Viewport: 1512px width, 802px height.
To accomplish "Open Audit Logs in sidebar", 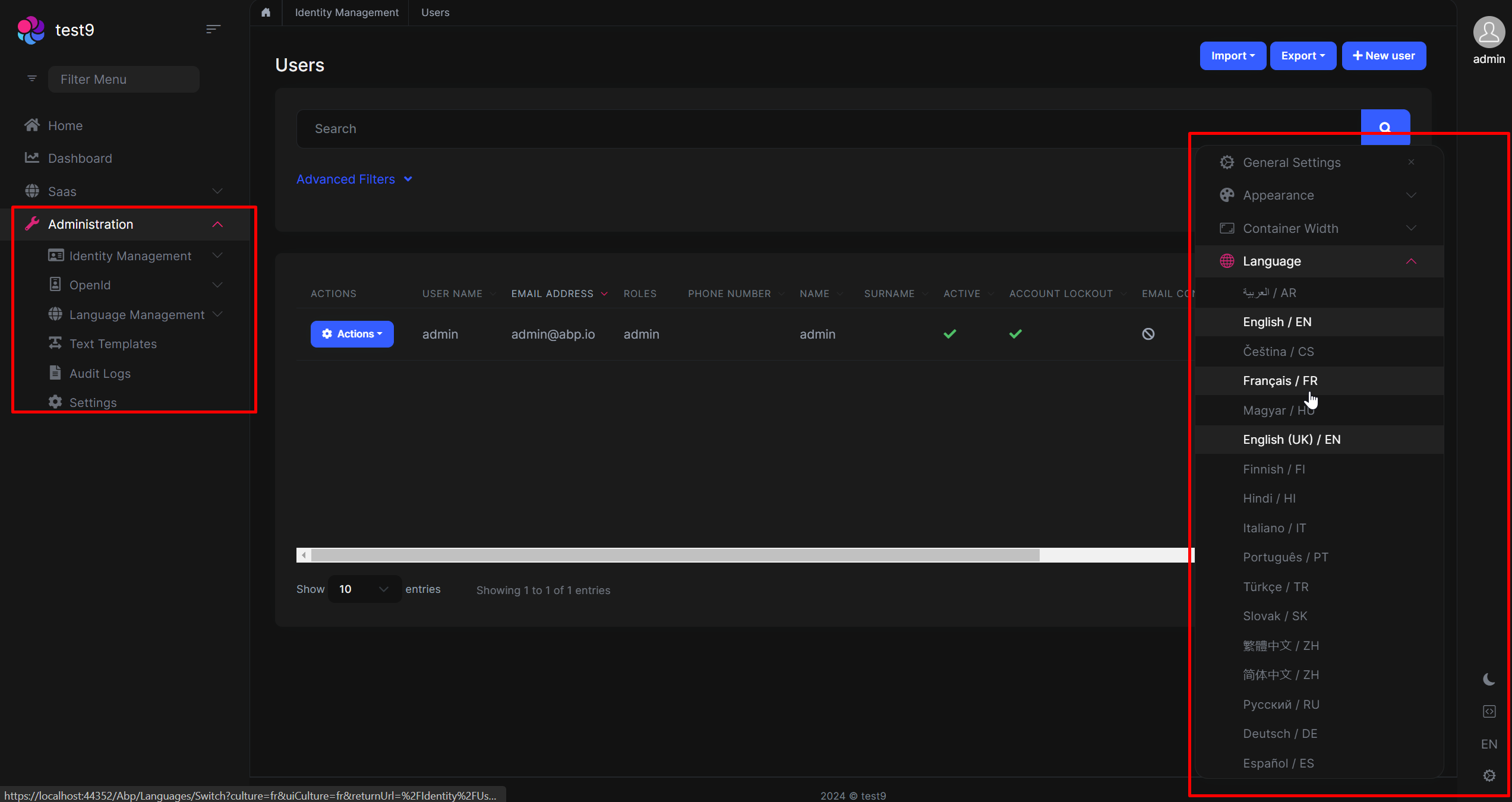I will (100, 373).
